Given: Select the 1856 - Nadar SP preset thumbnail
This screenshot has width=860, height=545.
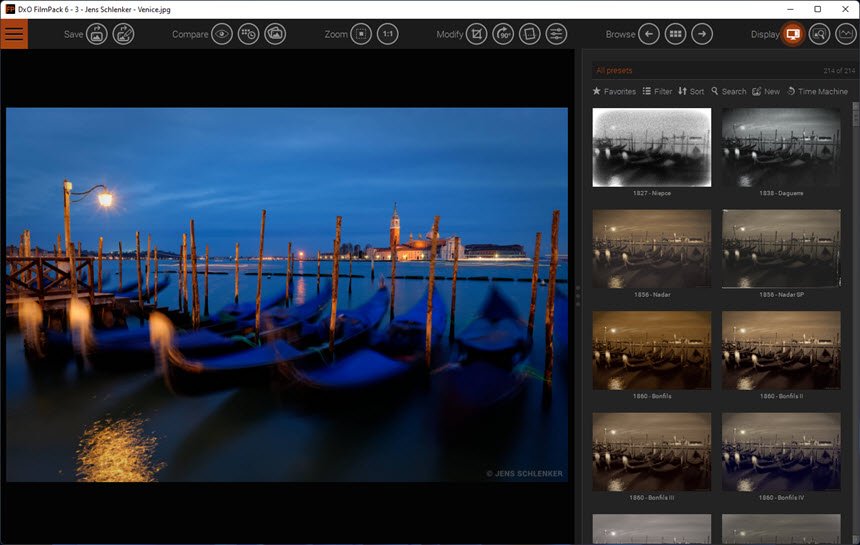Looking at the screenshot, I should pos(781,248).
